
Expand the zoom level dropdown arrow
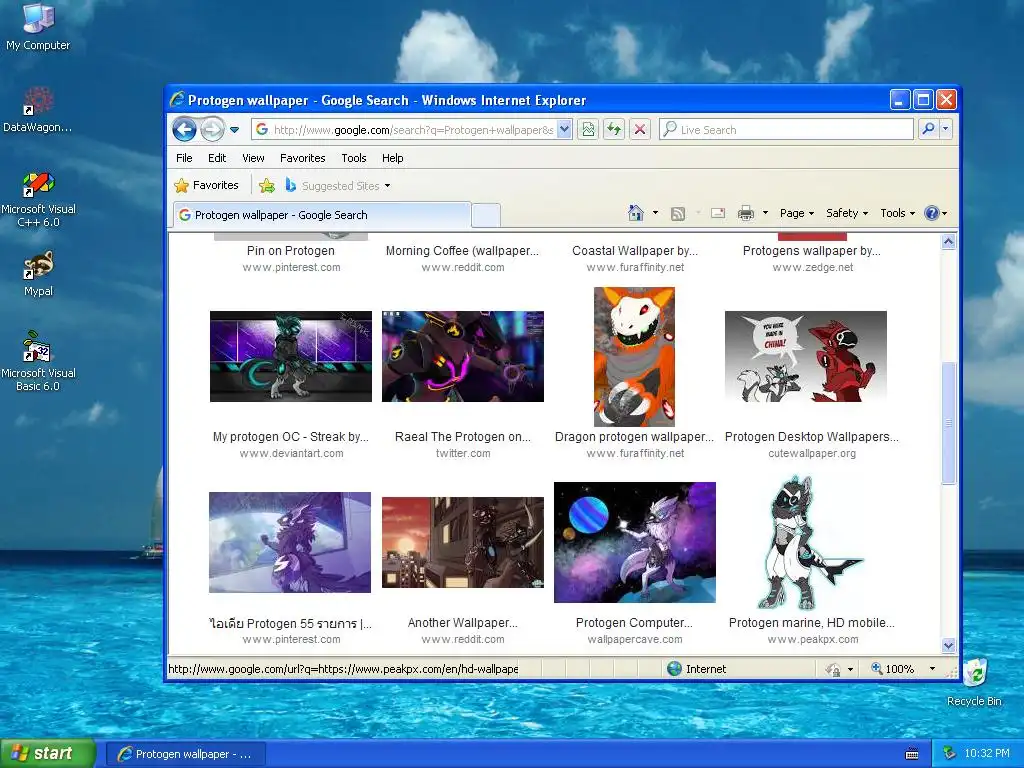[932, 669]
